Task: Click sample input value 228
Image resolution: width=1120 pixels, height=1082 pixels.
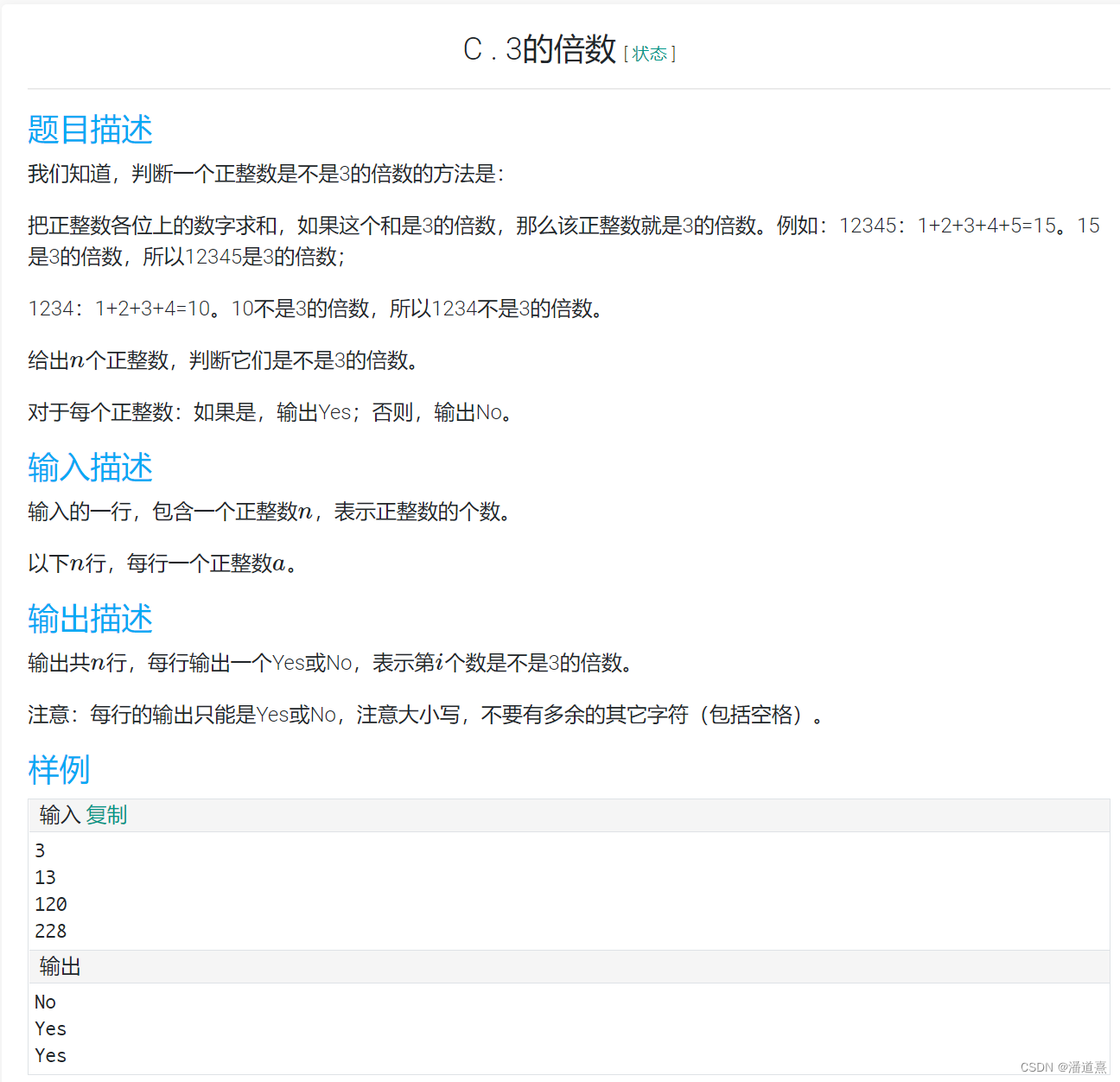Action: 51,931
